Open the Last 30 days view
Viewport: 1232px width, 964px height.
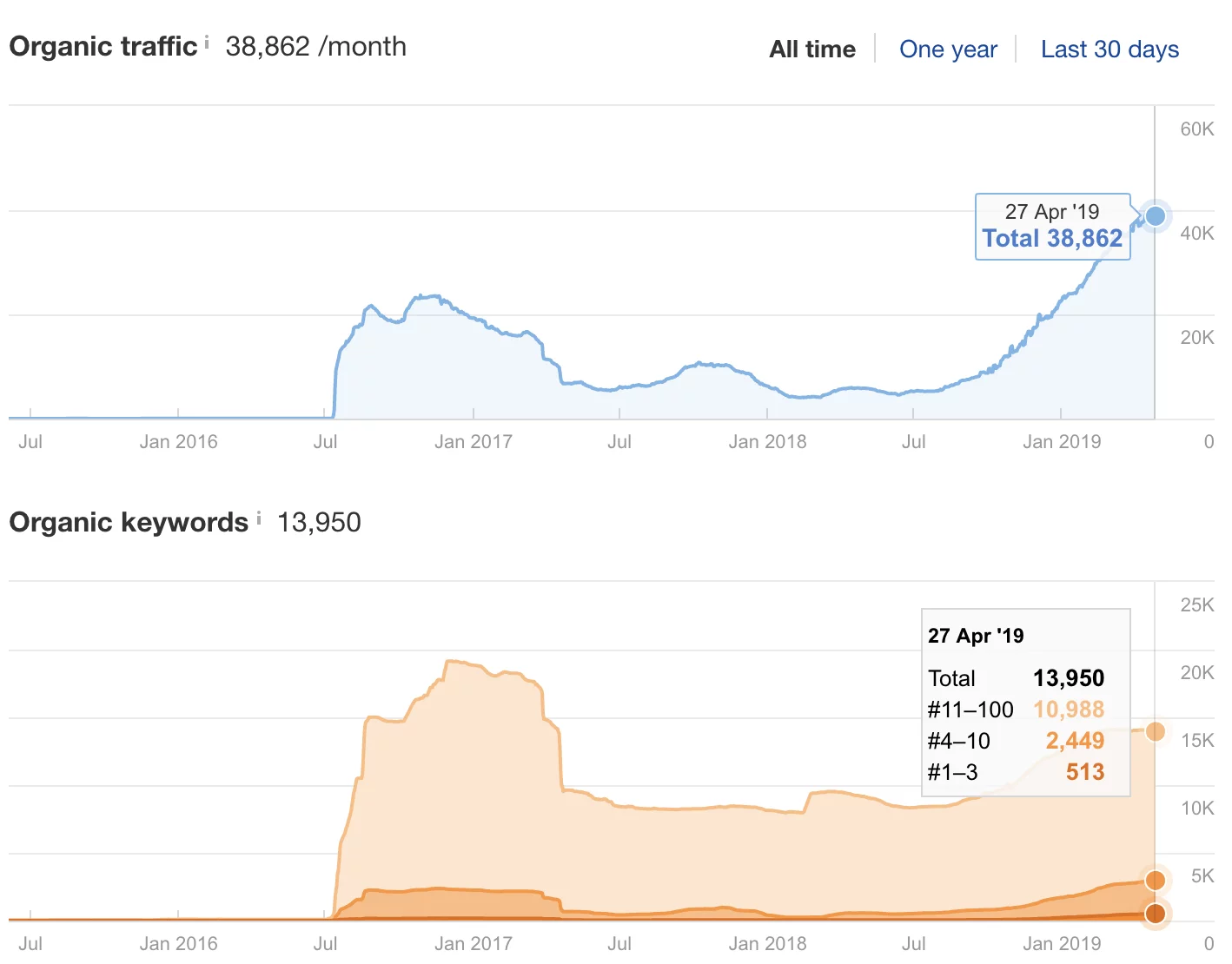click(1109, 50)
